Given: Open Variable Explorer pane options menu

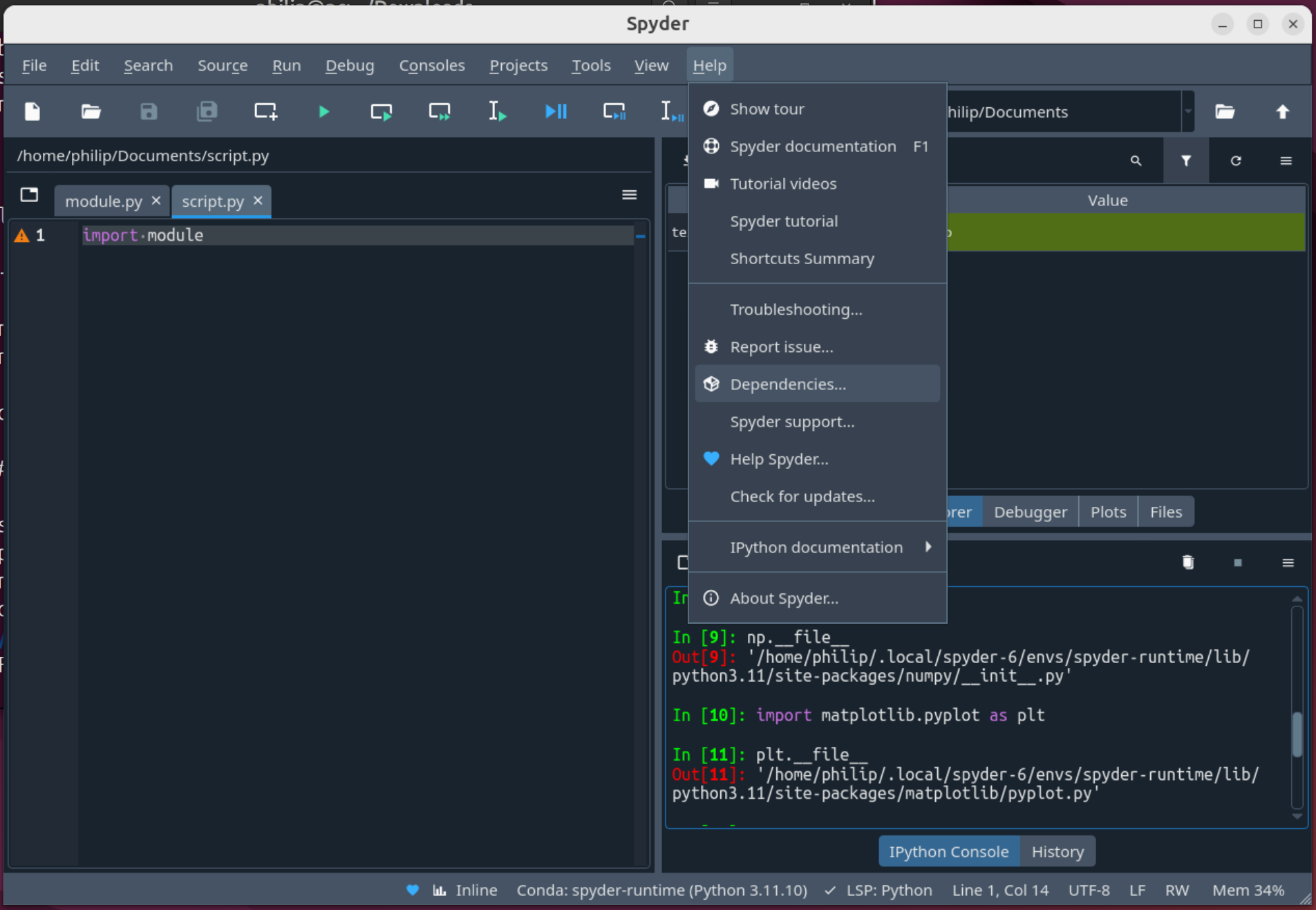Looking at the screenshot, I should coord(1286,160).
